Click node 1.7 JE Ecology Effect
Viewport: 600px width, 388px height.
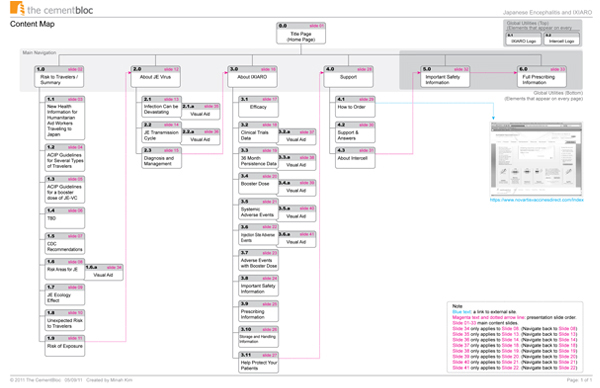click(65, 295)
